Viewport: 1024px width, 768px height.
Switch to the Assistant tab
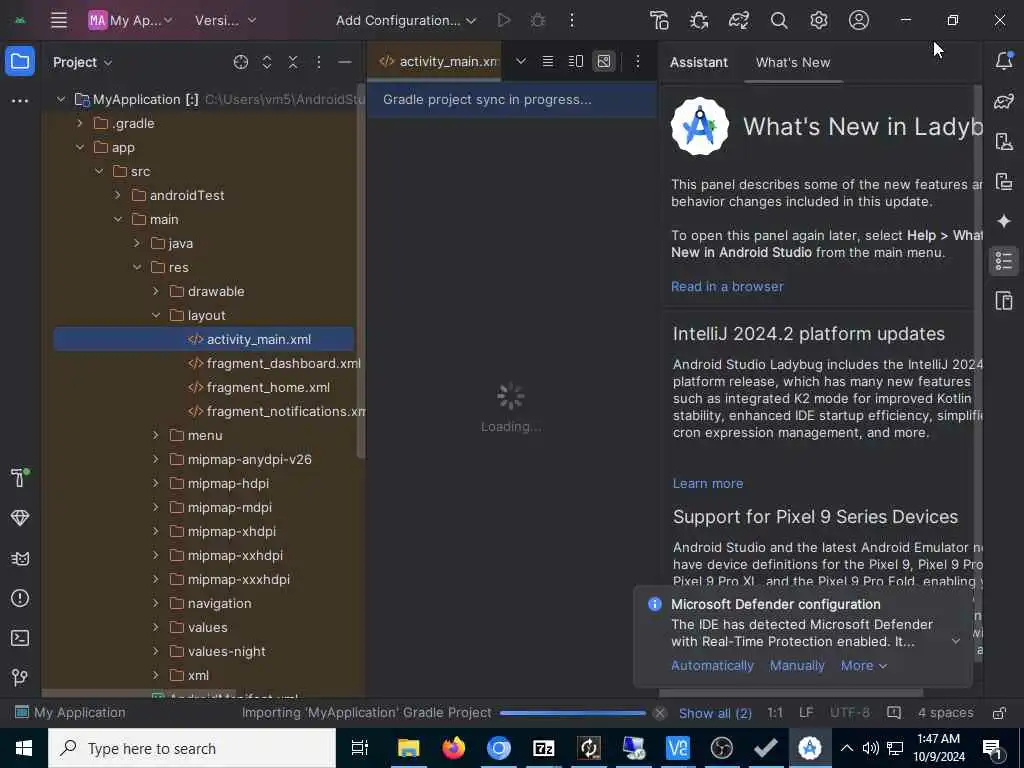698,63
